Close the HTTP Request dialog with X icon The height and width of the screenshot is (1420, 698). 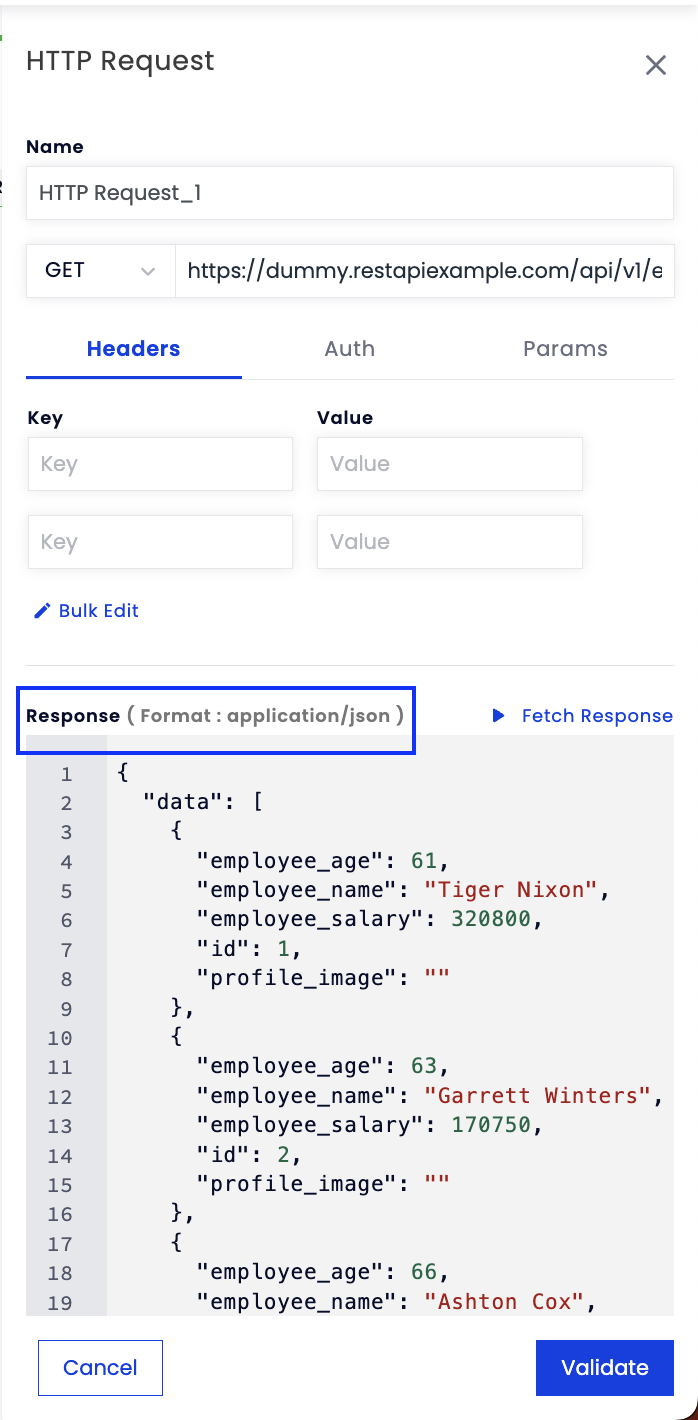(656, 66)
